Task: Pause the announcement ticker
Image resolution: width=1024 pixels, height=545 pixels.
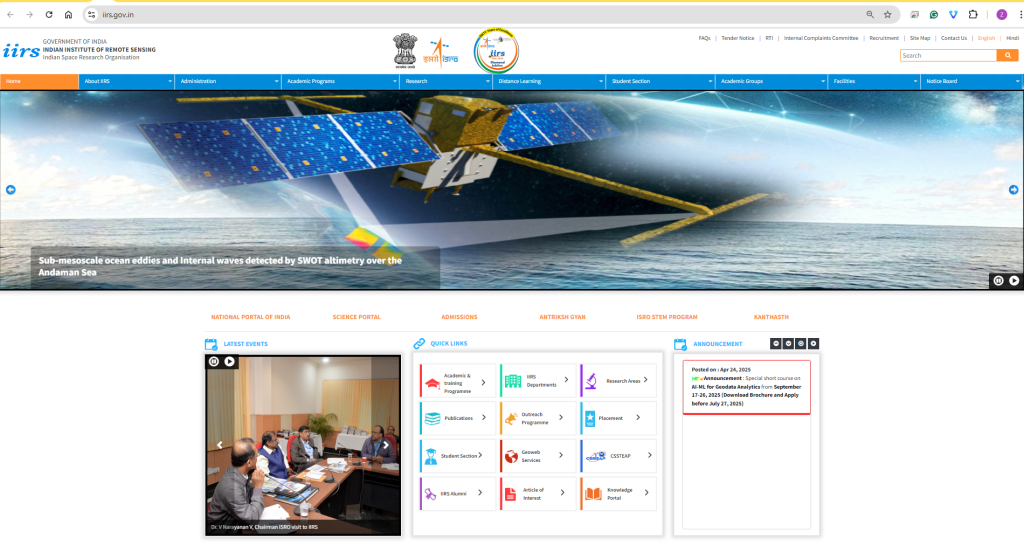Action: (x=801, y=343)
